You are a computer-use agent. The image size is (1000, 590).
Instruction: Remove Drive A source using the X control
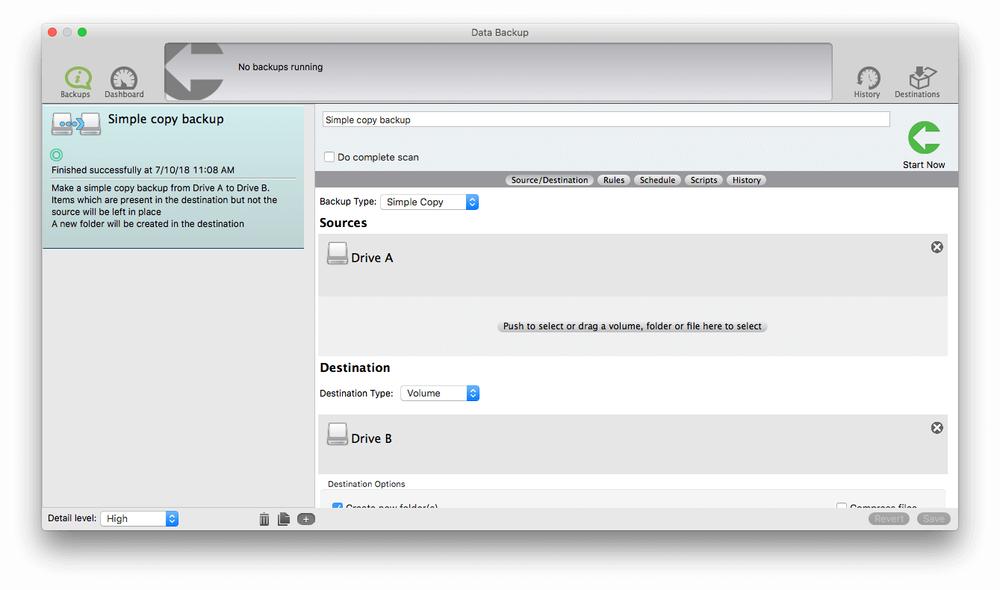click(936, 246)
